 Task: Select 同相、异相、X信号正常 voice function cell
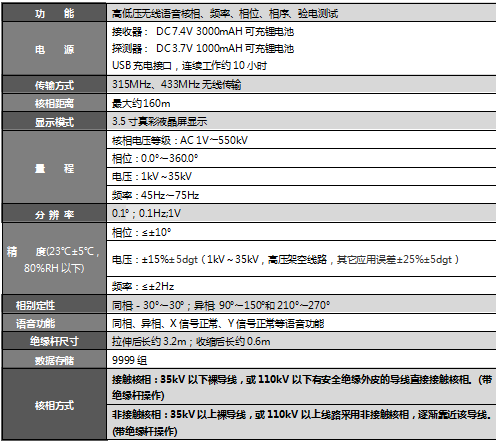(x=301, y=323)
